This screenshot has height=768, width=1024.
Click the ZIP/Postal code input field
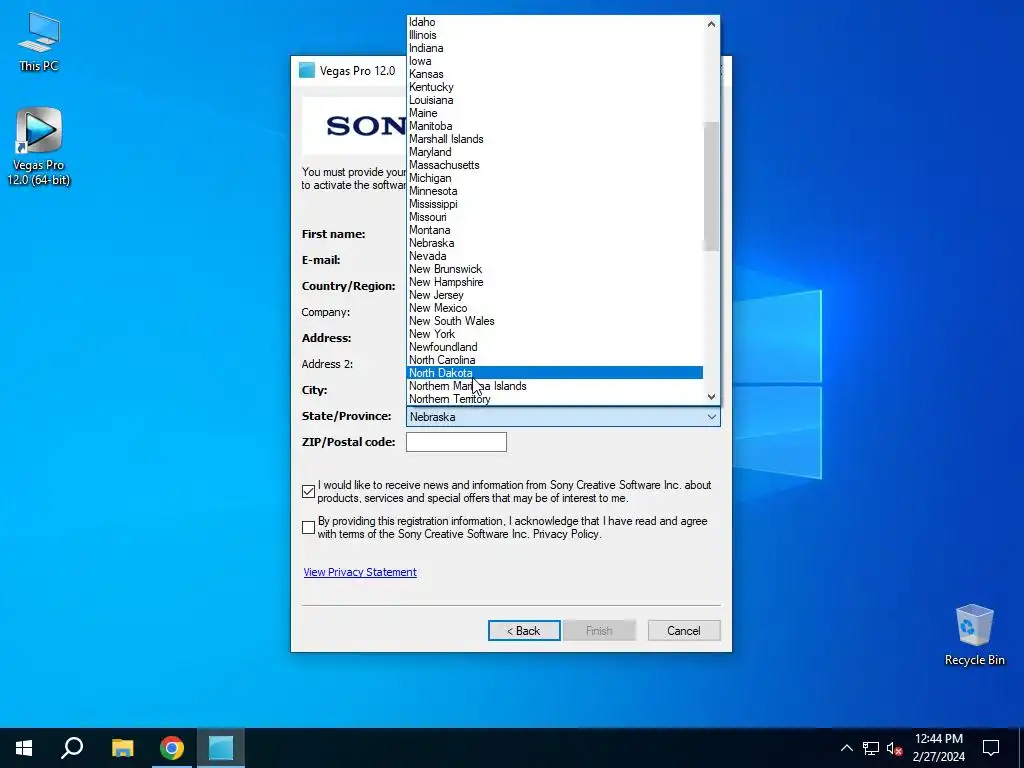tap(456, 442)
